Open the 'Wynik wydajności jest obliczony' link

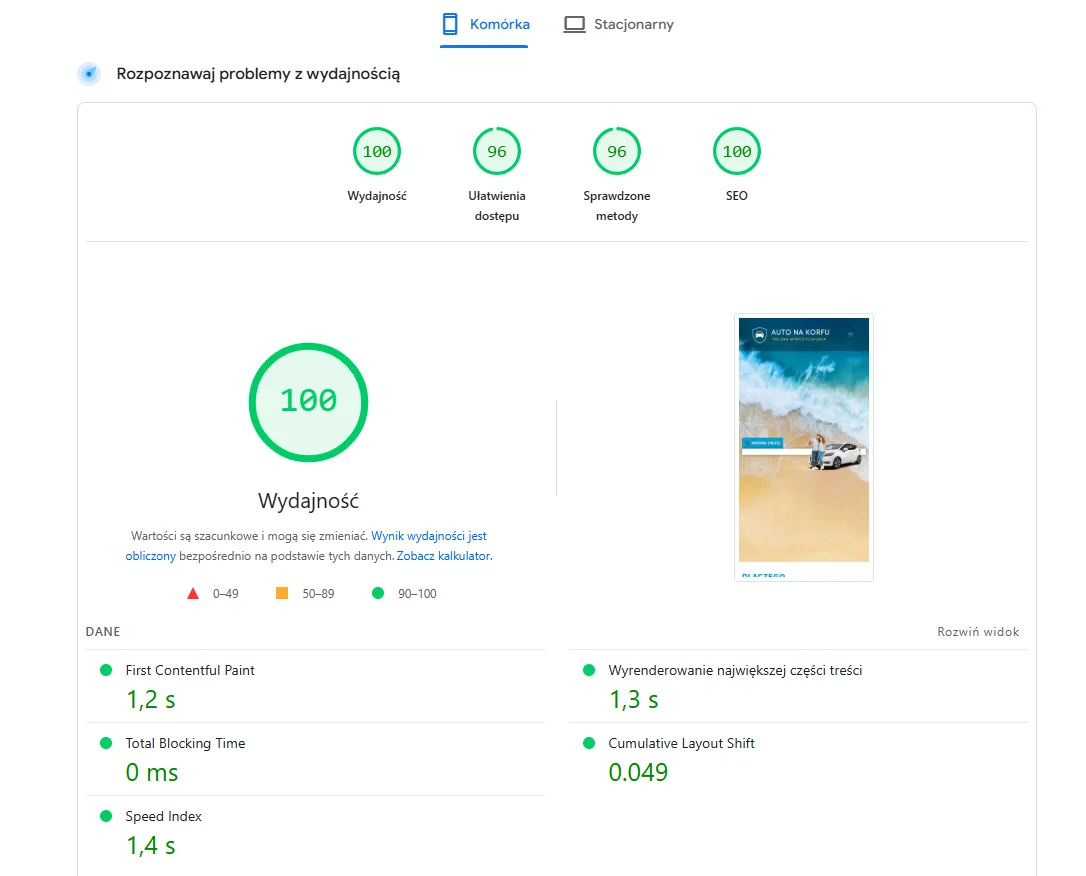pos(429,536)
